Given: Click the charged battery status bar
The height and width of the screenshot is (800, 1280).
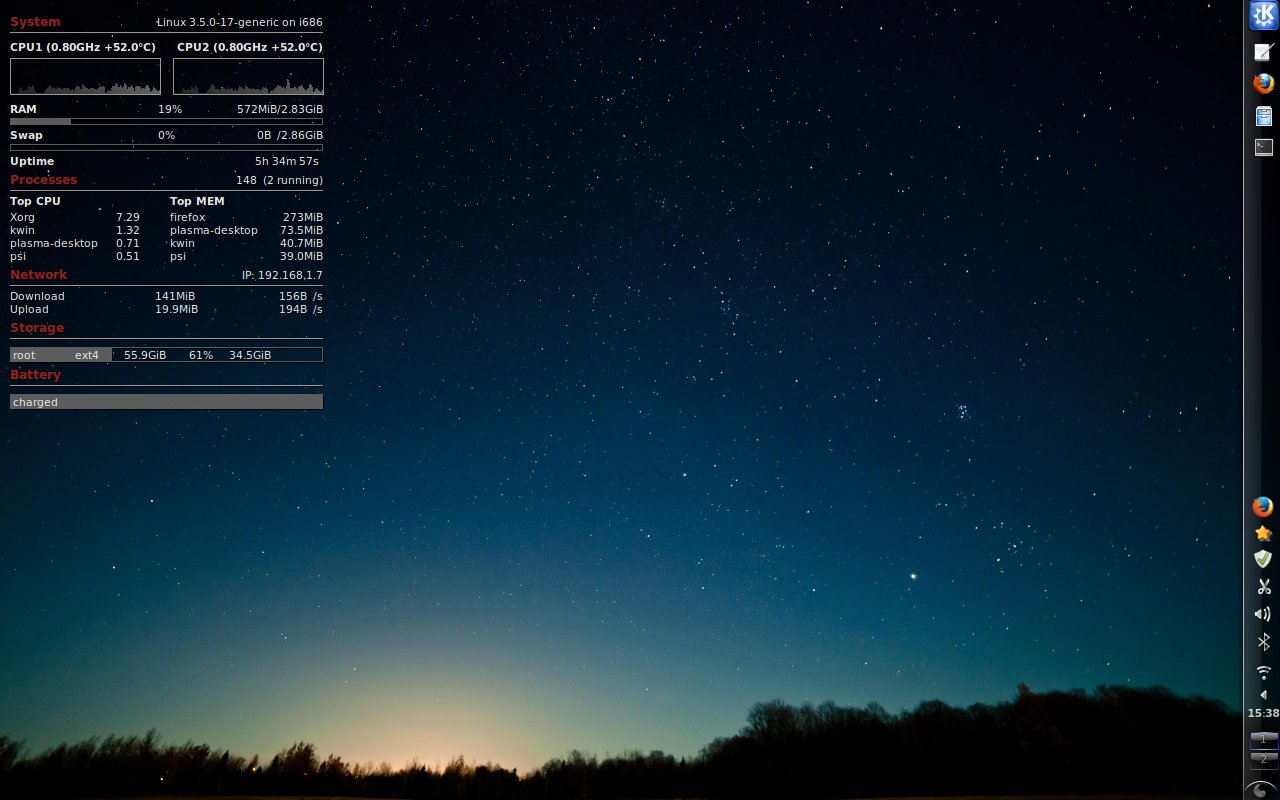Looking at the screenshot, I should coord(166,402).
